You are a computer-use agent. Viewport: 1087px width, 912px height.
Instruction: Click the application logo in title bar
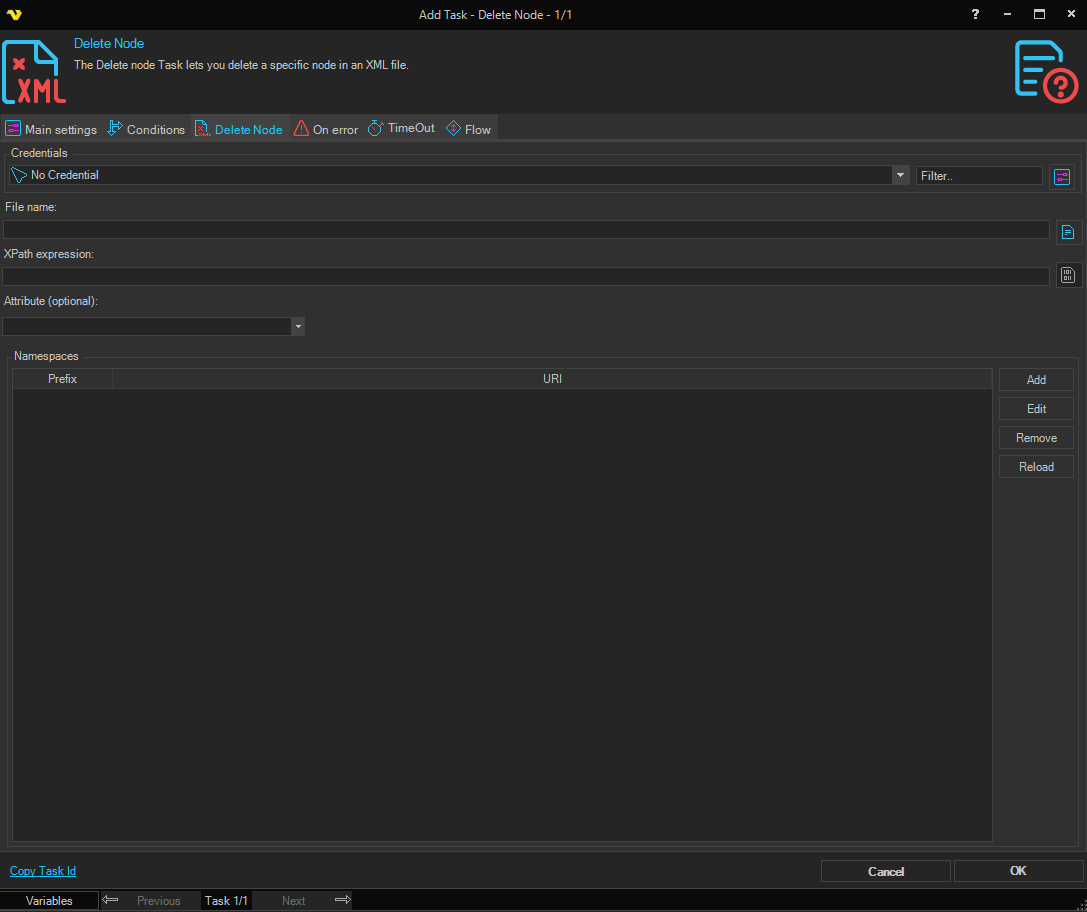coord(14,15)
